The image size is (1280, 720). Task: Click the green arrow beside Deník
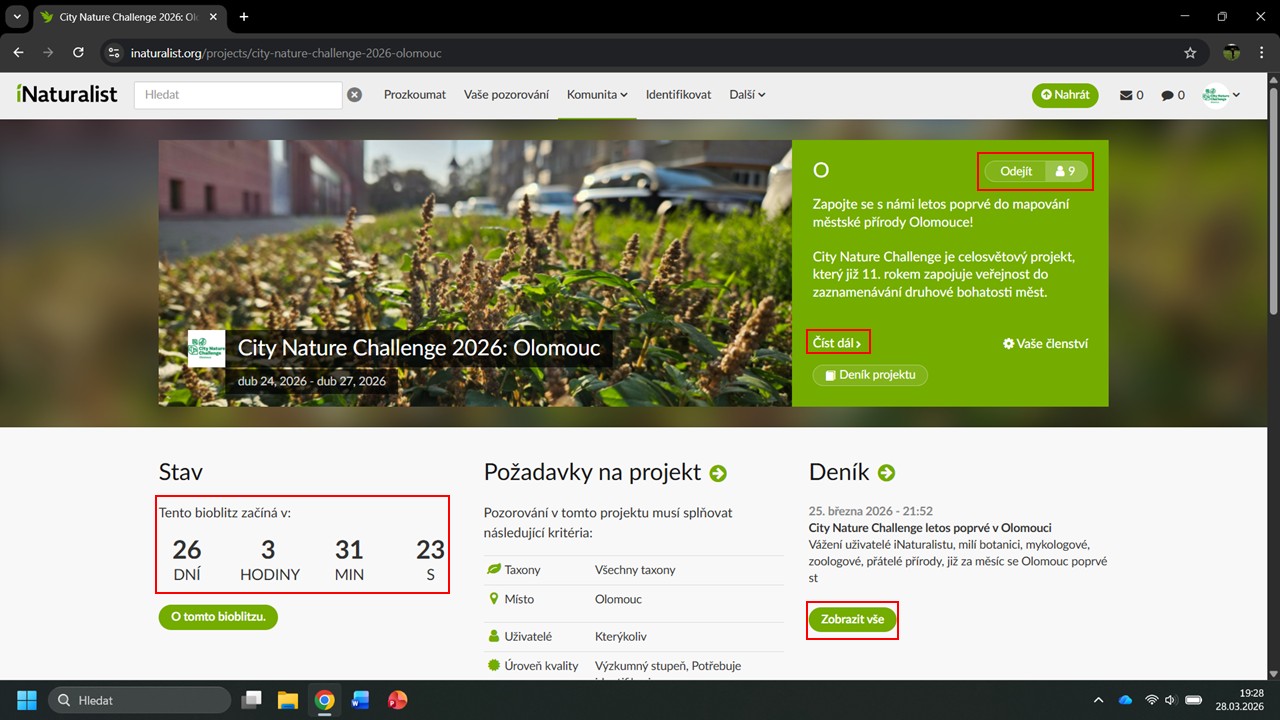(x=886, y=473)
